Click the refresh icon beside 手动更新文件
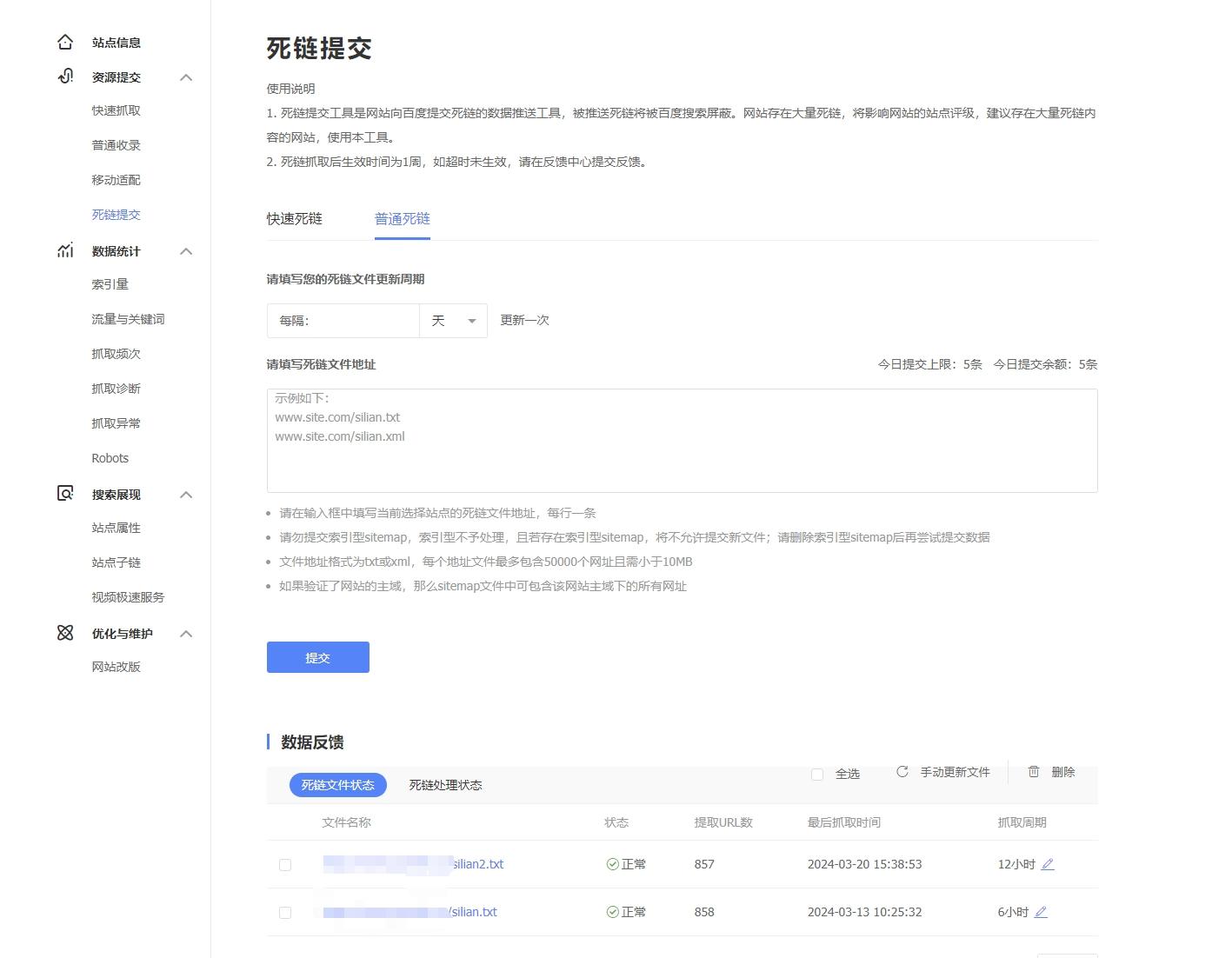This screenshot has height=958, width=1232. 902,771
